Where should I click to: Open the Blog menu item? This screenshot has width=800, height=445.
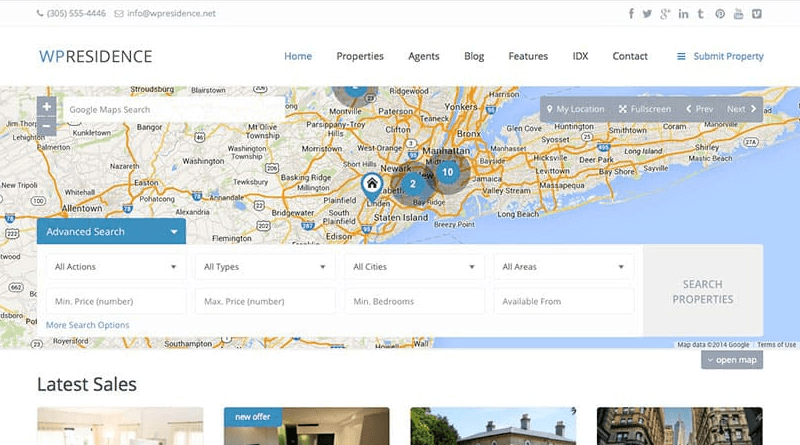[474, 56]
